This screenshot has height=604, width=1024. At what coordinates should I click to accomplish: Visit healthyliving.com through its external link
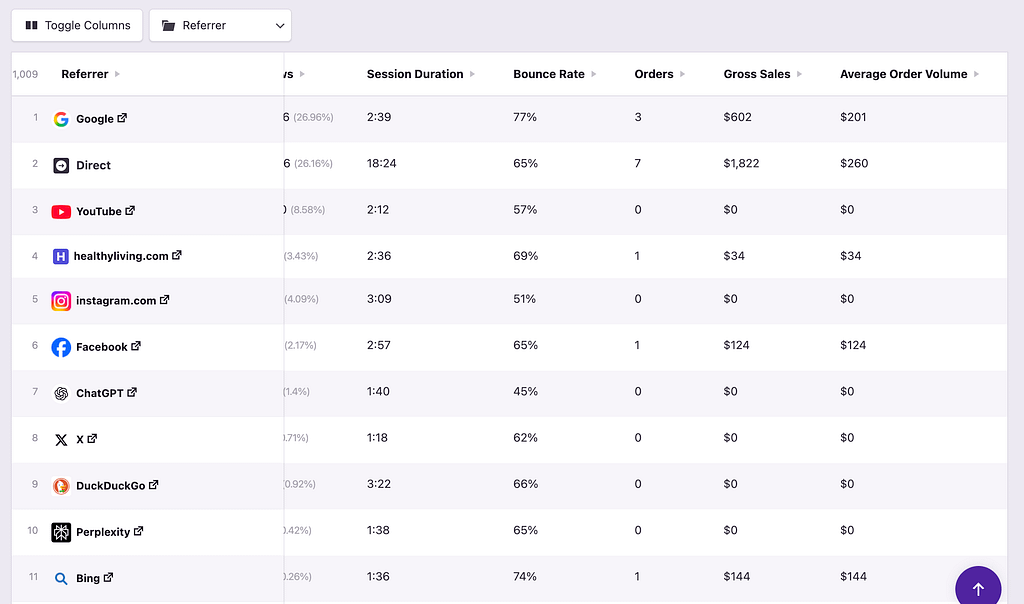[179, 255]
